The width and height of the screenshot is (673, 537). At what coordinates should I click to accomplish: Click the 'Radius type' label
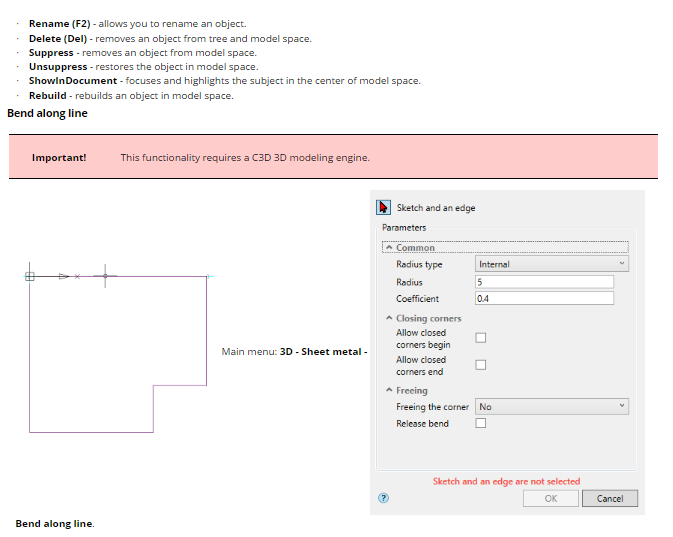[419, 264]
